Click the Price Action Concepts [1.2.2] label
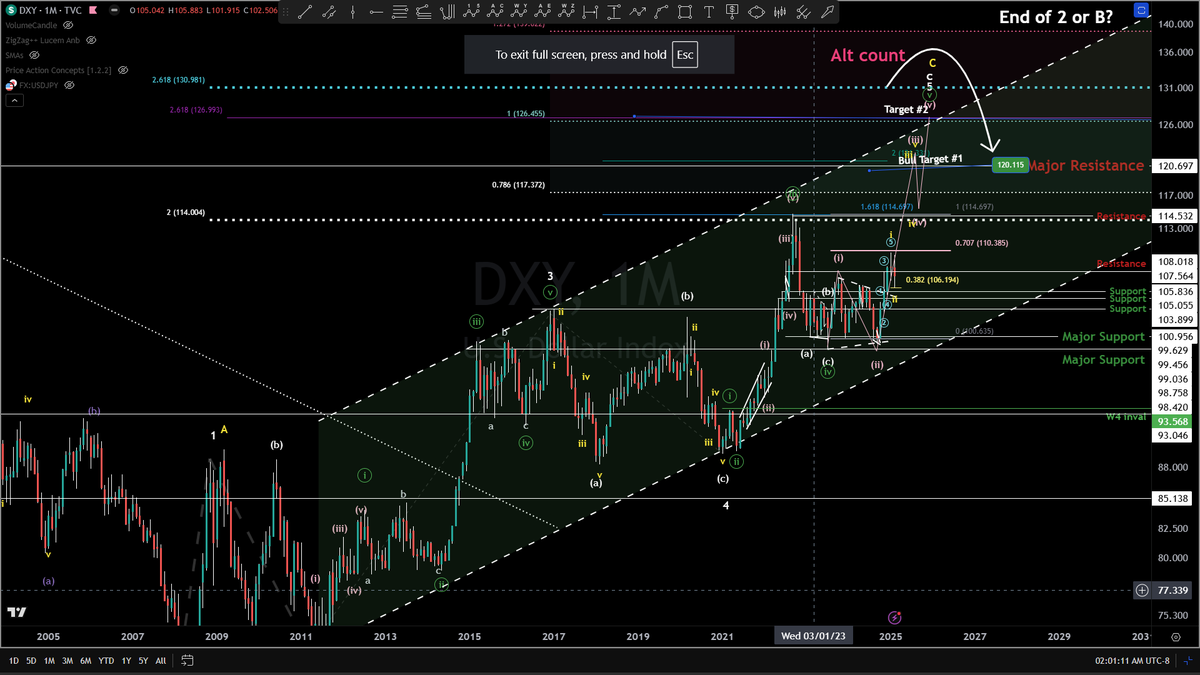Viewport: 1200px width, 675px height. 58,70
